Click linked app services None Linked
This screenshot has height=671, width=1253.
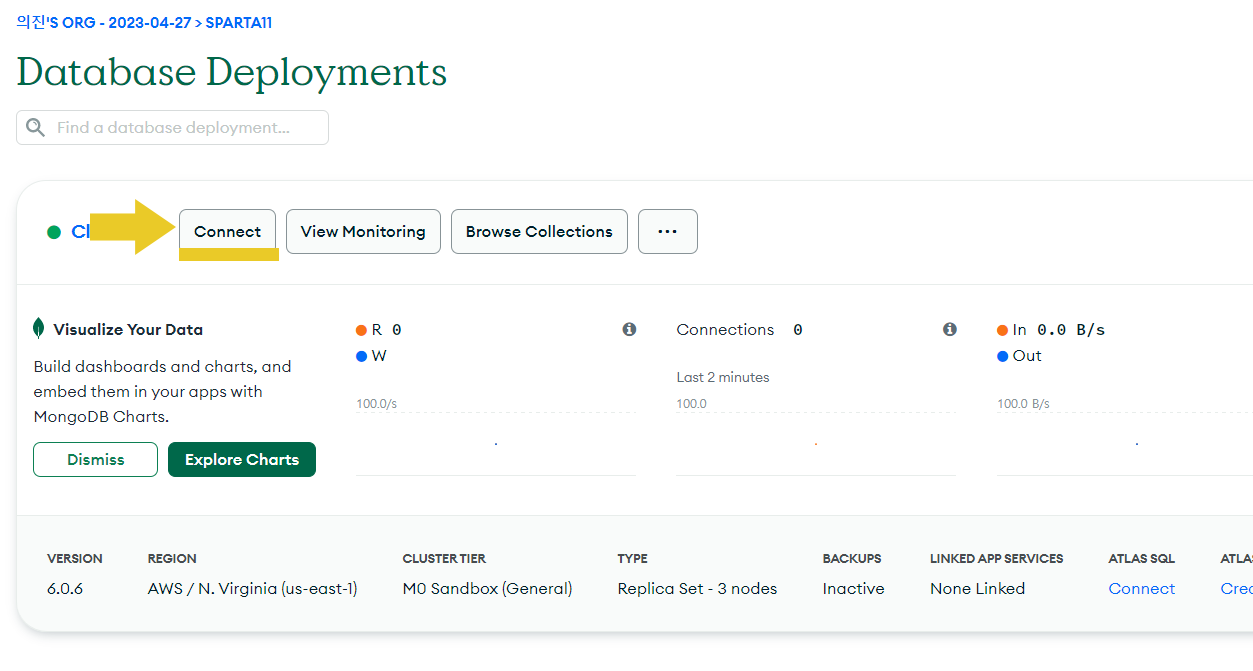(977, 589)
